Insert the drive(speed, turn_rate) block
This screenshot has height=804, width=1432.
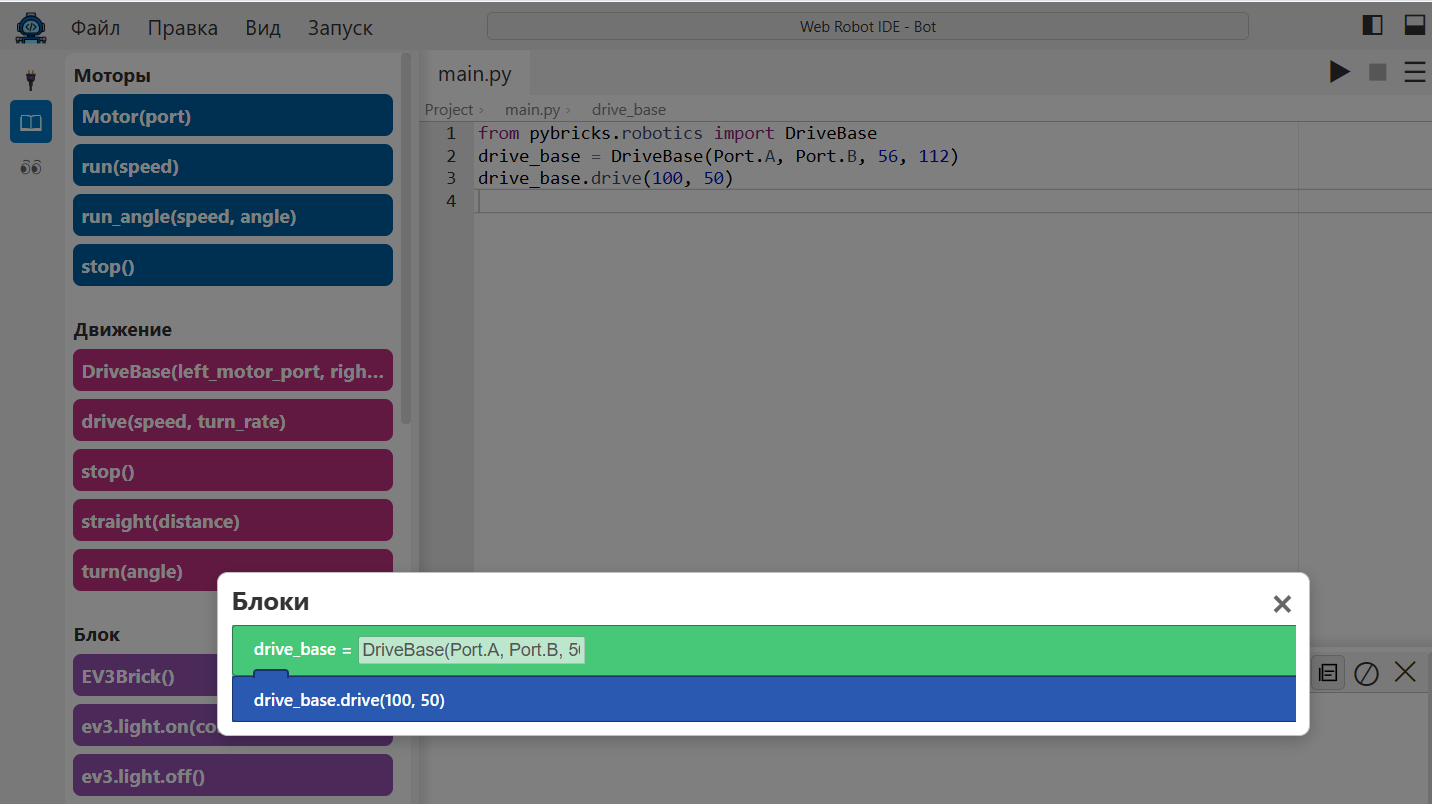point(233,421)
